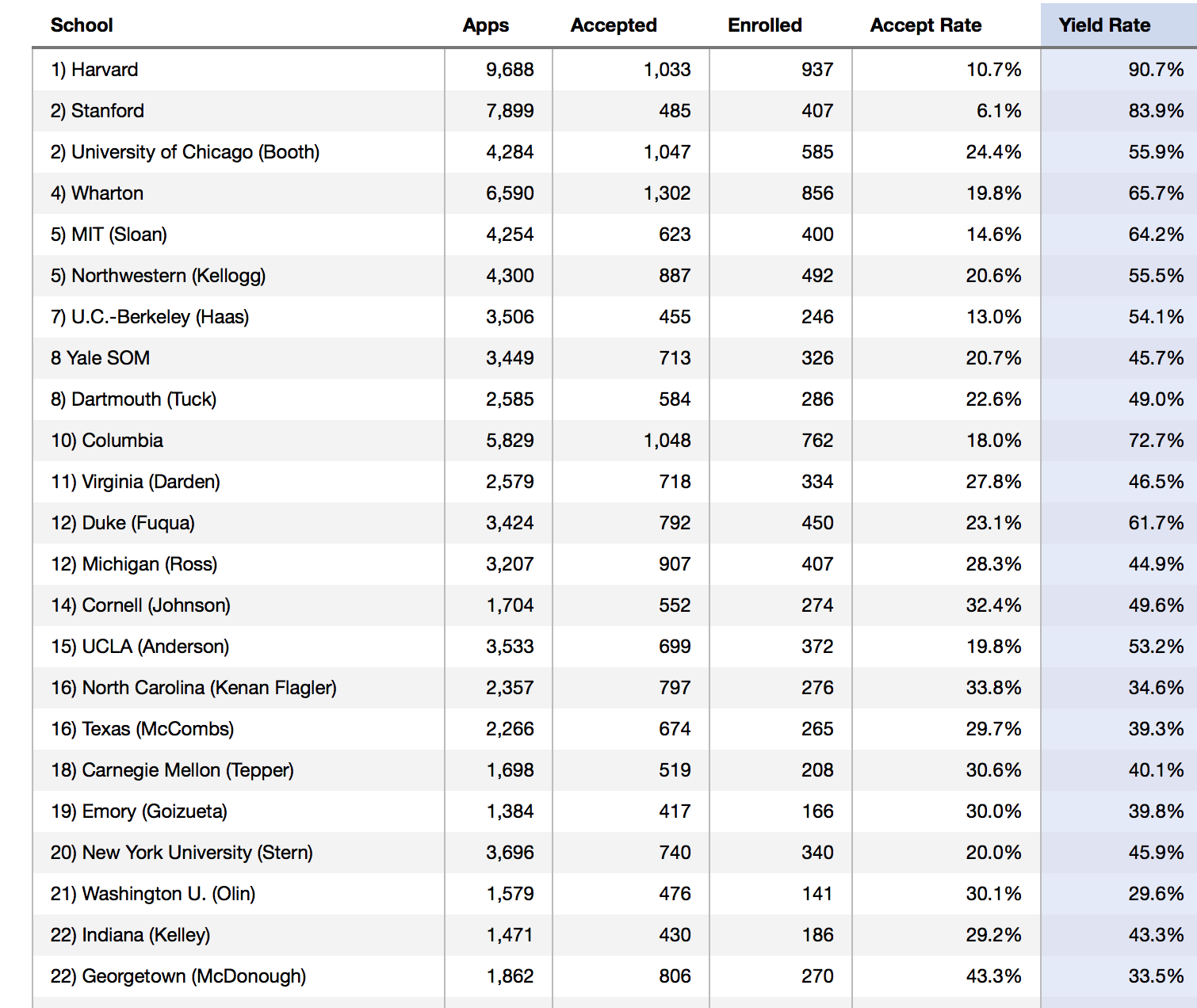
Task: Select Cornell (Johnson) accept rate 32.4%
Action: click(x=993, y=605)
